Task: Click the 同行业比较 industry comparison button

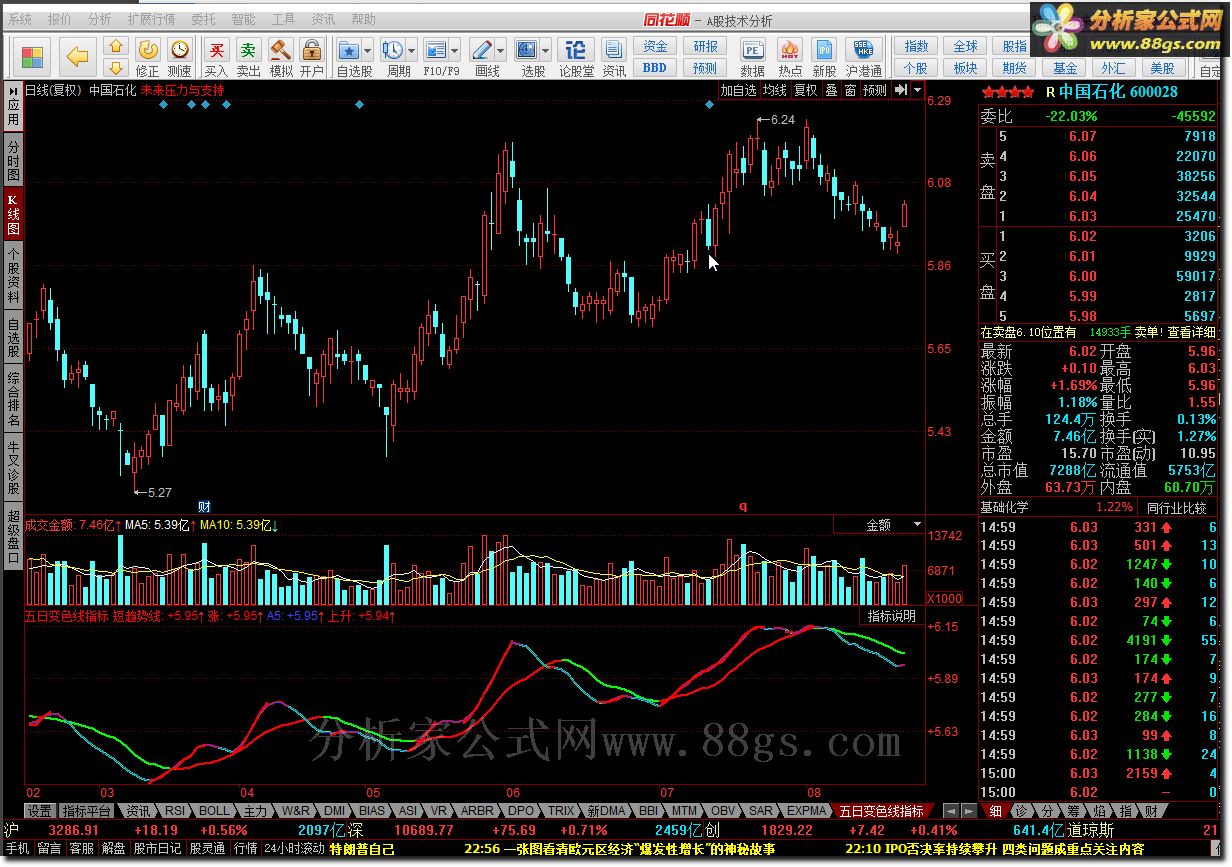Action: [1177, 508]
